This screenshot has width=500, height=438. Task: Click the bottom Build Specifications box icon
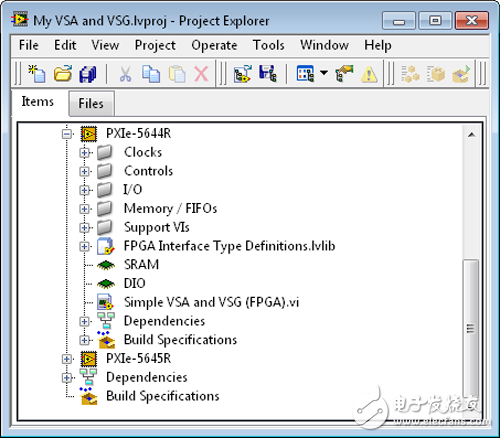click(88, 396)
